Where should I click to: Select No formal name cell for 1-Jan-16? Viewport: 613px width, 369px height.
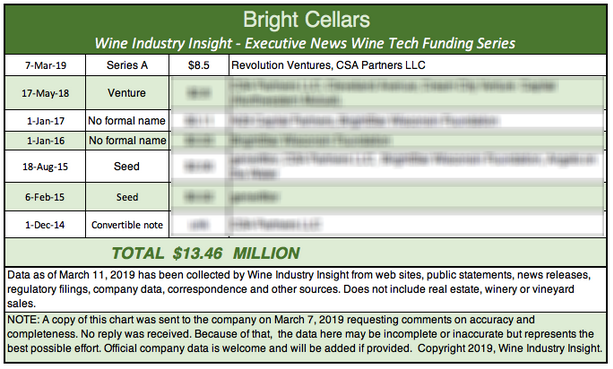pos(127,141)
